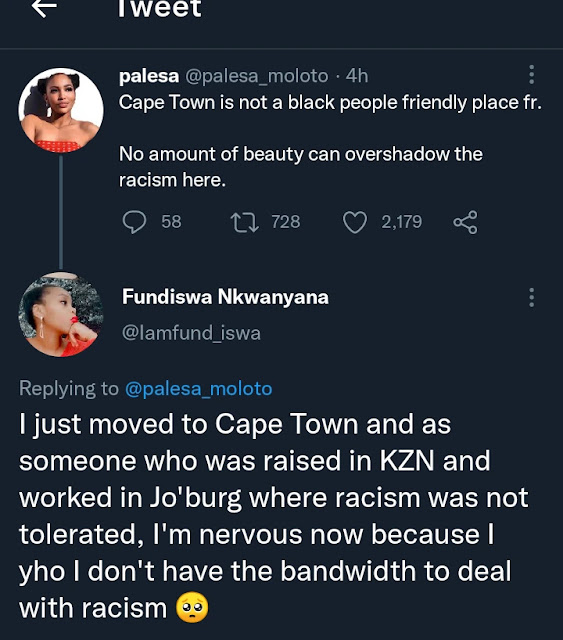Open three-dot menu on palesa's tweet

point(531,74)
